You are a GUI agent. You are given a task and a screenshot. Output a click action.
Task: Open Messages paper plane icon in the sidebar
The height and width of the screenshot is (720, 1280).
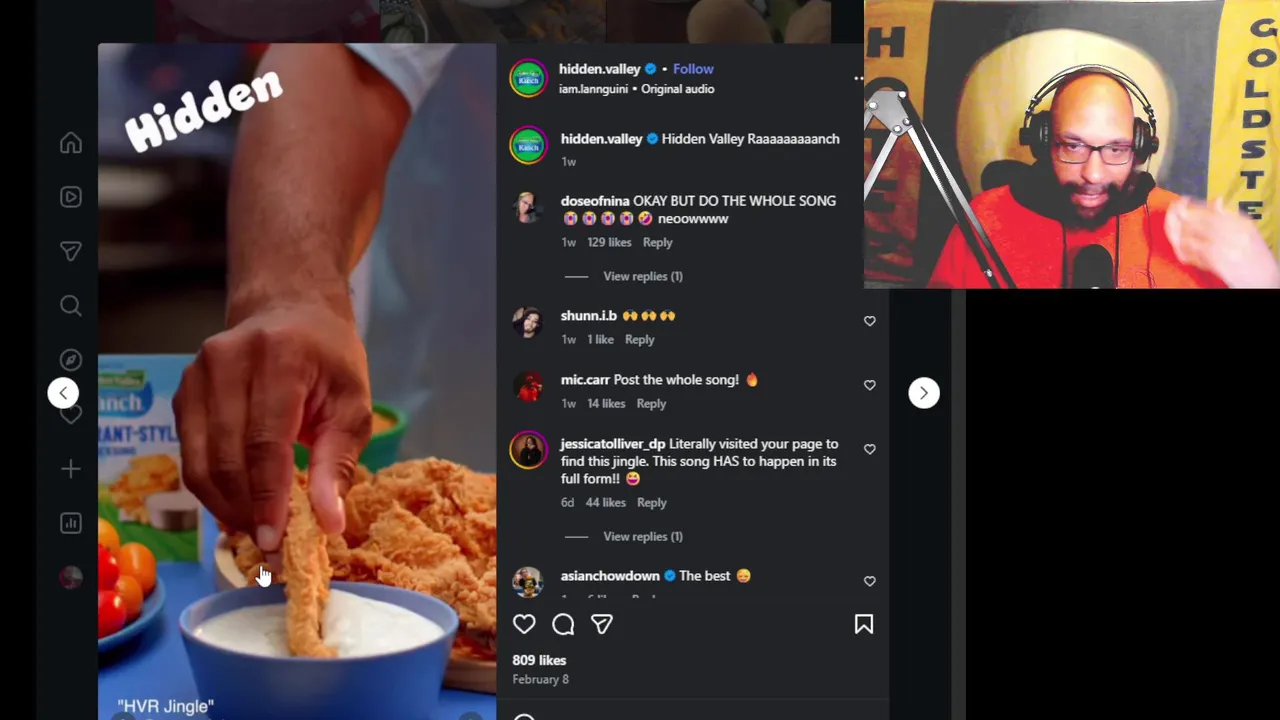pos(70,251)
